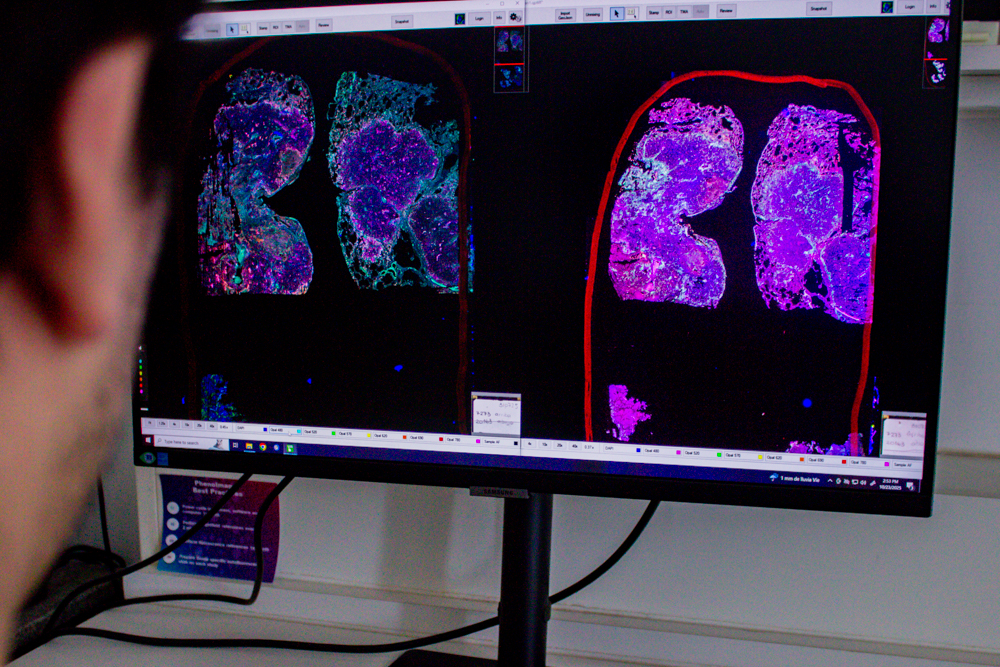This screenshot has width=1000, height=667.
Task: Open File Explorer from the taskbar
Action: (x=248, y=445)
